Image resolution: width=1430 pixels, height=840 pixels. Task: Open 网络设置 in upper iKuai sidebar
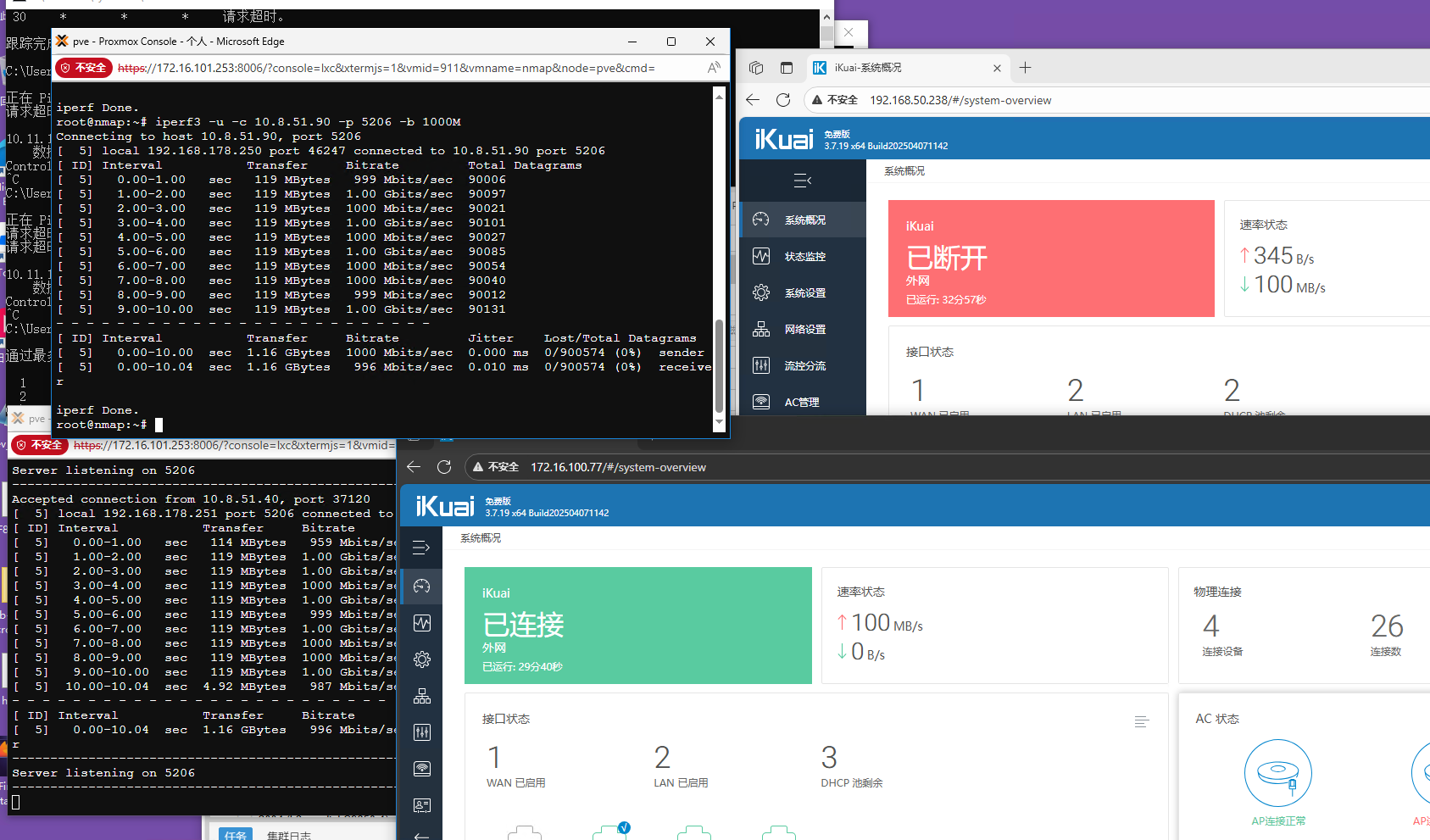(803, 329)
